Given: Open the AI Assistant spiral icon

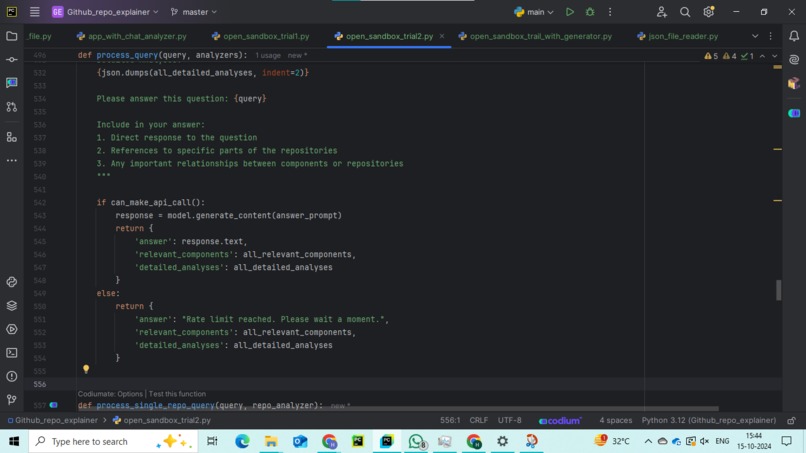Looking at the screenshot, I should [794, 60].
